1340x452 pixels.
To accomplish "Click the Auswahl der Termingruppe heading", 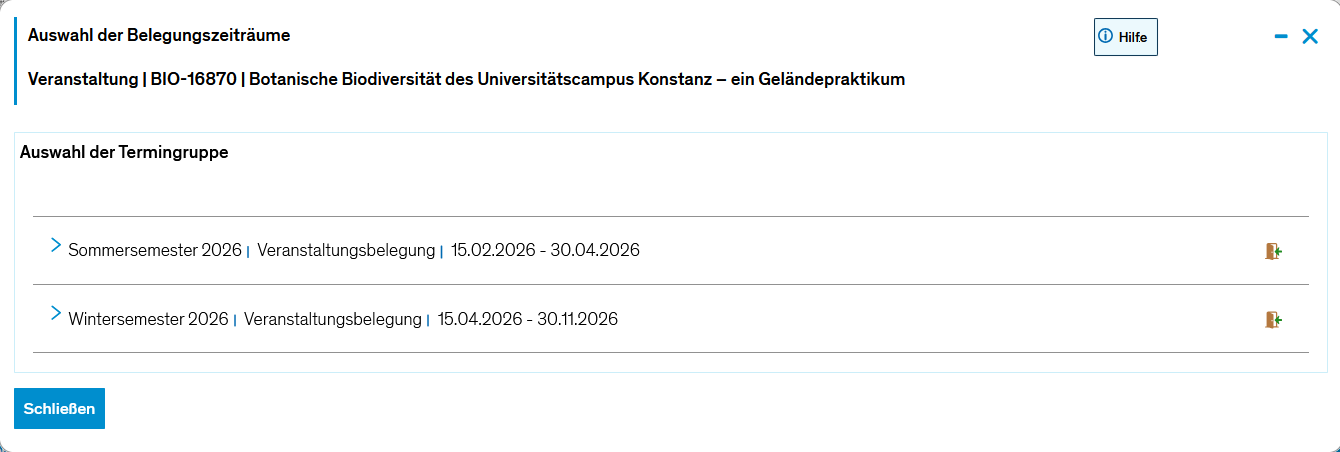I will point(124,153).
